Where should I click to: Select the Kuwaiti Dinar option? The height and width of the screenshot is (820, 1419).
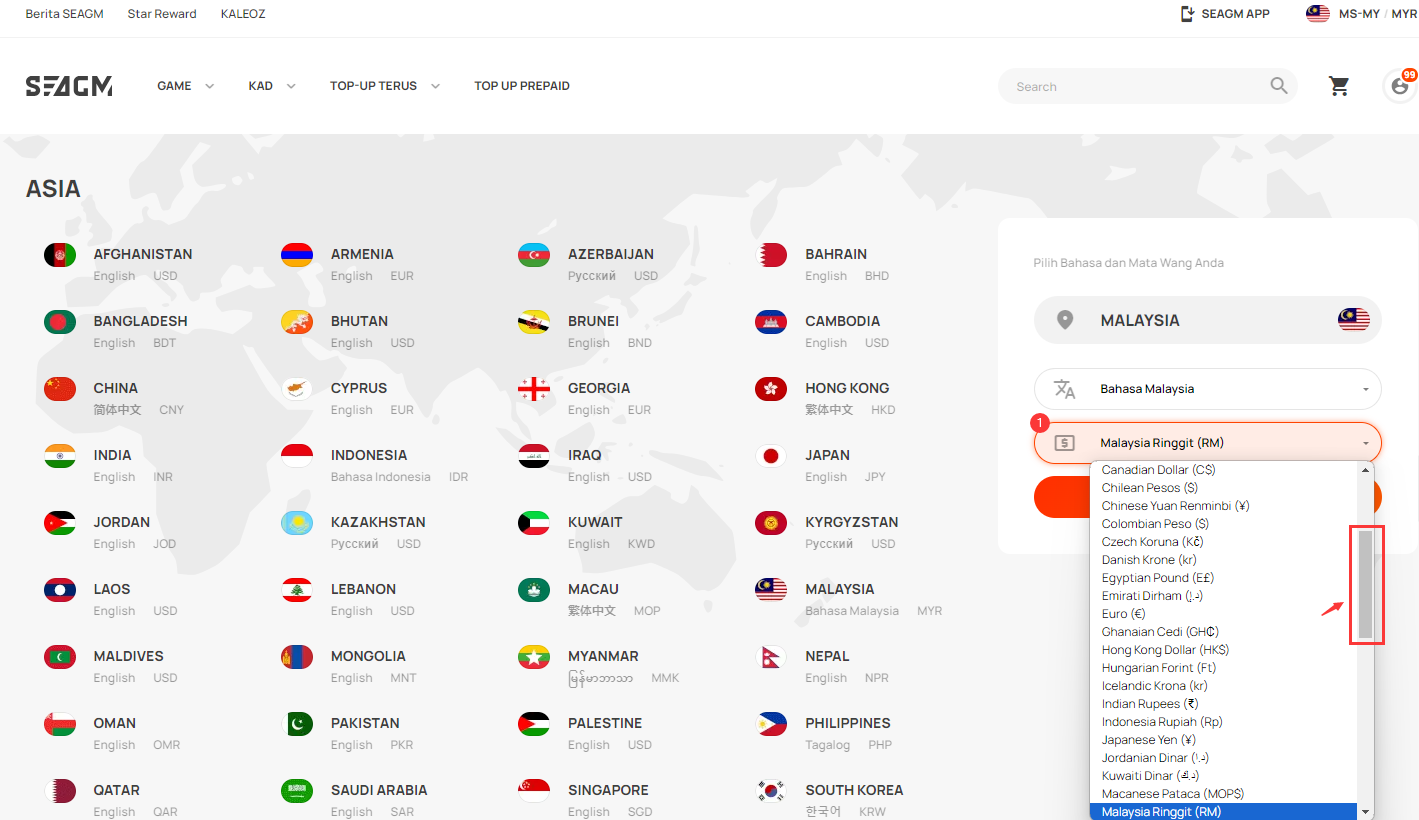1223,776
